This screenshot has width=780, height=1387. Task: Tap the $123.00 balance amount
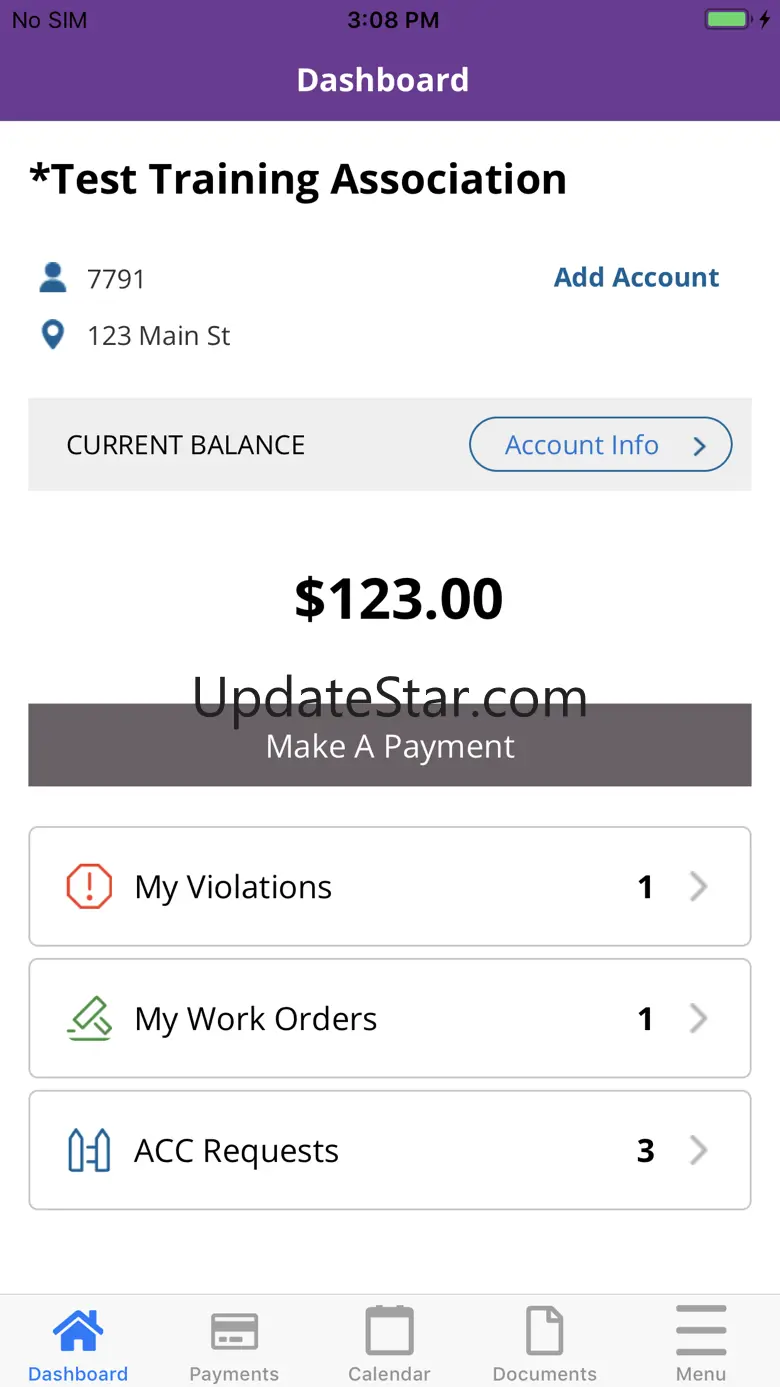click(398, 598)
